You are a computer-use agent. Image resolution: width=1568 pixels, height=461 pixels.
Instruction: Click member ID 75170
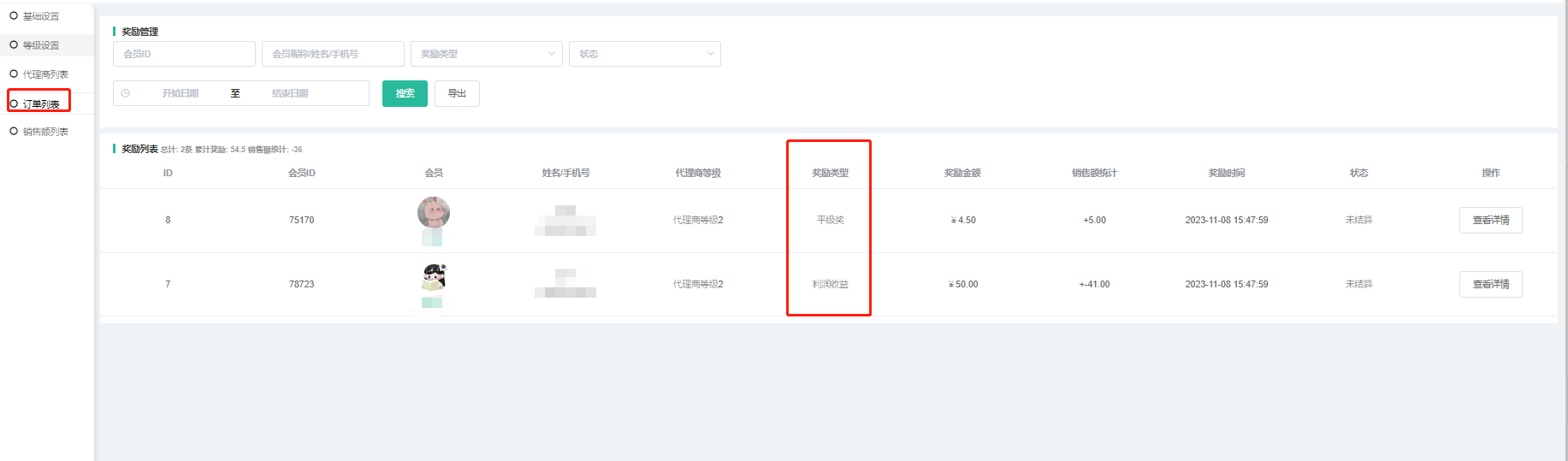(301, 220)
